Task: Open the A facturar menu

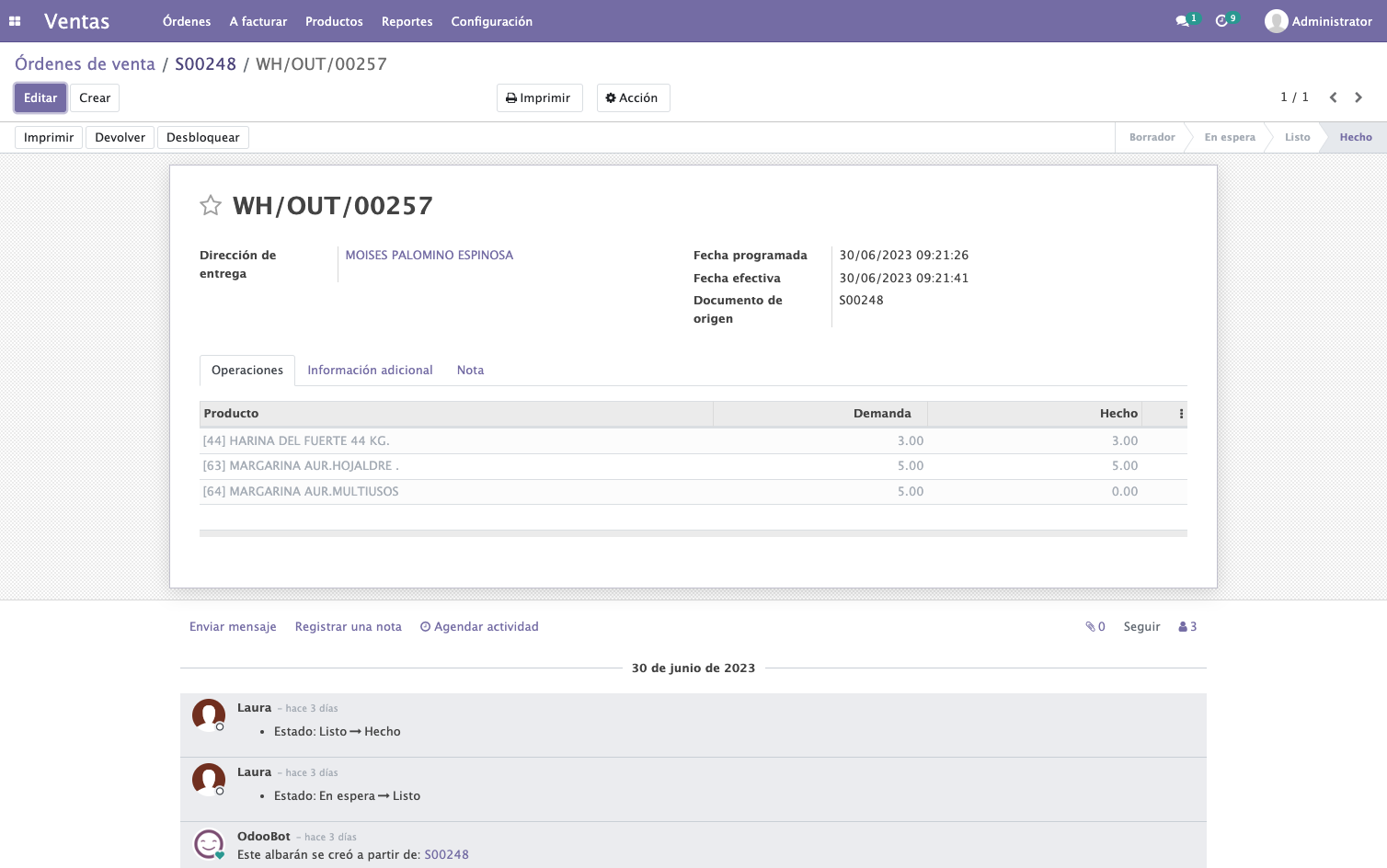Action: [258, 21]
